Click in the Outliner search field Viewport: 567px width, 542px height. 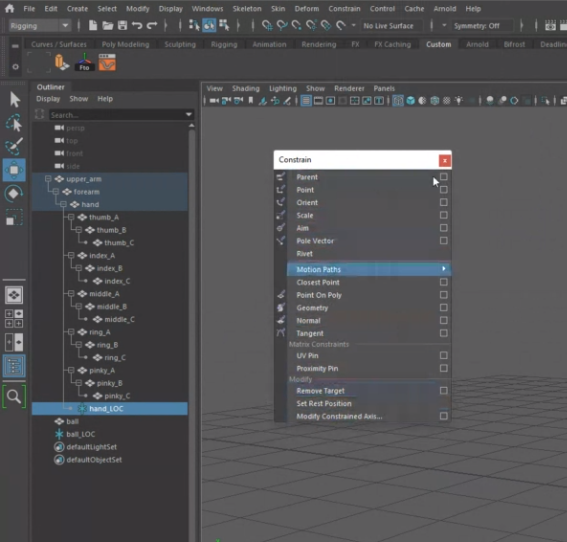[118, 115]
